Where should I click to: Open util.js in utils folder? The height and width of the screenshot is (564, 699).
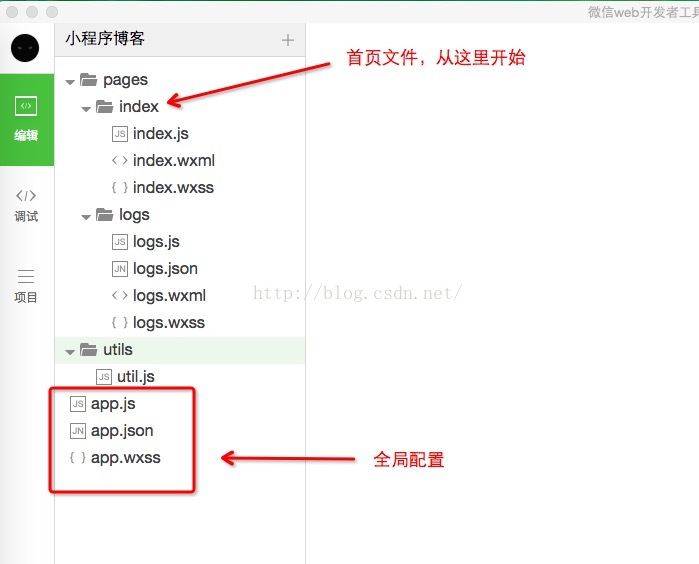(135, 377)
